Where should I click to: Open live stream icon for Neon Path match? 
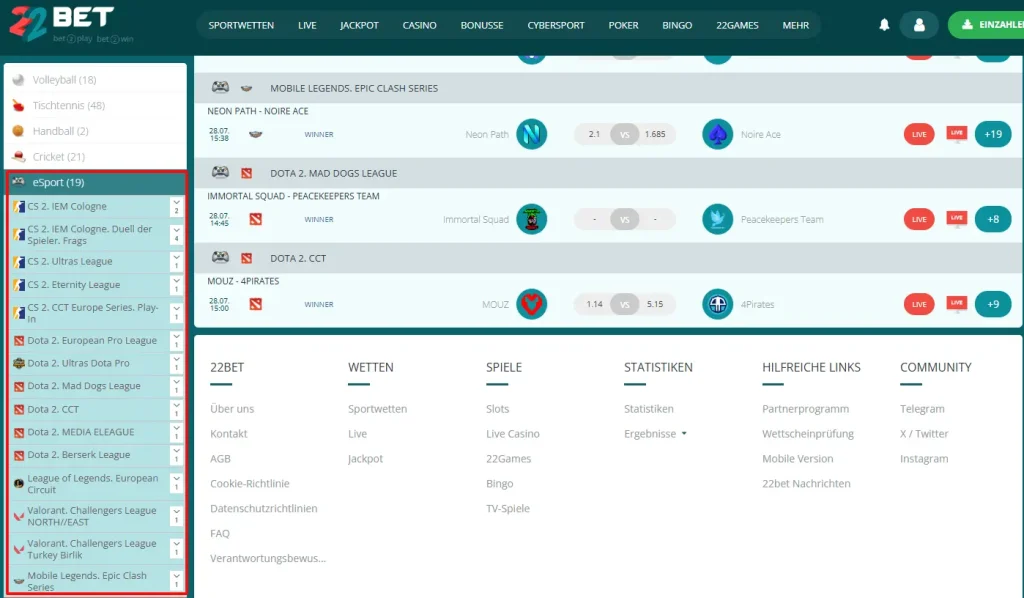coord(957,134)
